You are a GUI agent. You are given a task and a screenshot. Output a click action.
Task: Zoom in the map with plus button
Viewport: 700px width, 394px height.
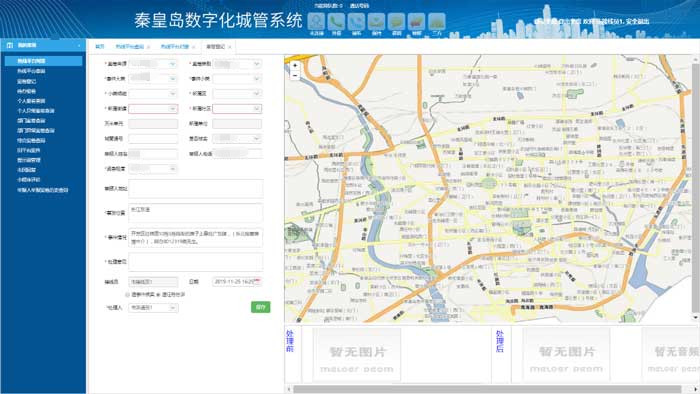pyautogui.click(x=295, y=66)
